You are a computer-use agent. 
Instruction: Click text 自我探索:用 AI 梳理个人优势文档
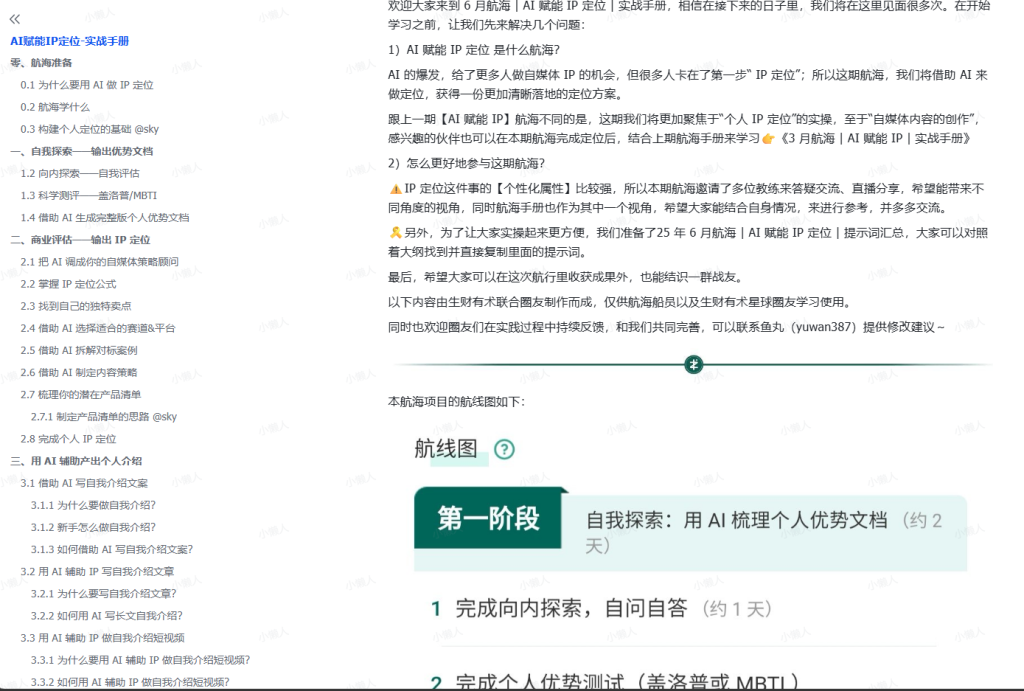[737, 521]
